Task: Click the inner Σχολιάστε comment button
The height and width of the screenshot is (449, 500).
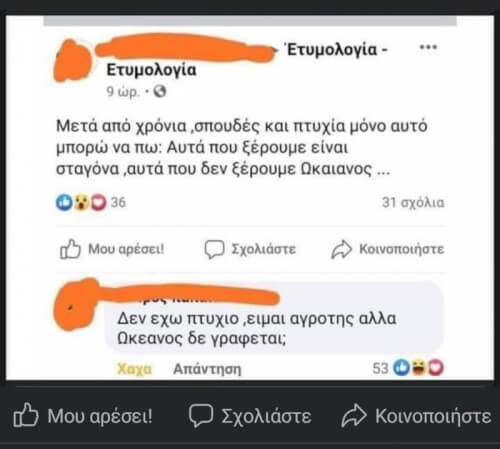Action: tap(250, 249)
